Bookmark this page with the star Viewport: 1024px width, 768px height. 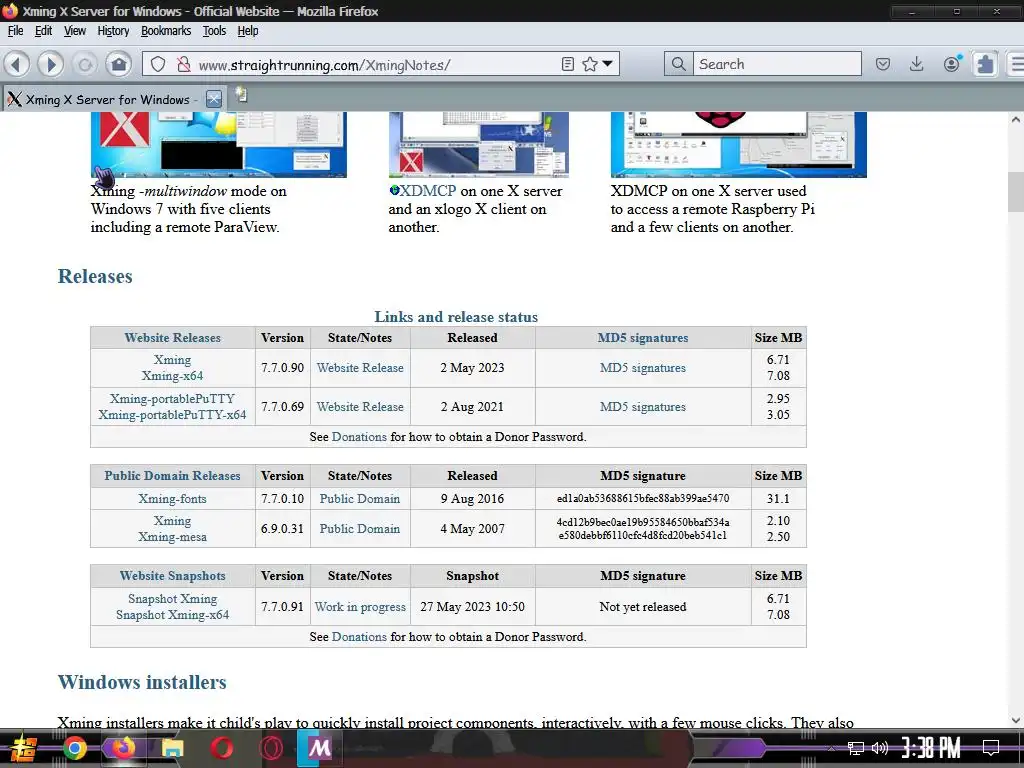click(590, 64)
